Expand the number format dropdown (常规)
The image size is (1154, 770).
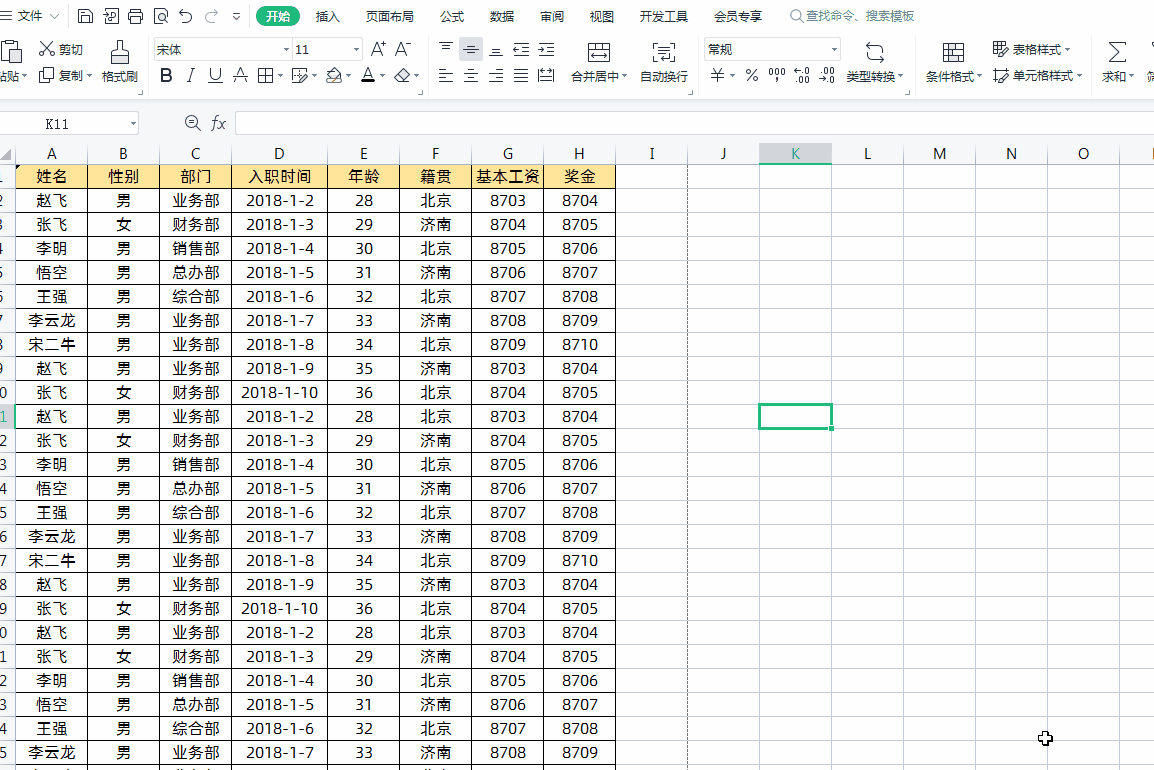(834, 50)
